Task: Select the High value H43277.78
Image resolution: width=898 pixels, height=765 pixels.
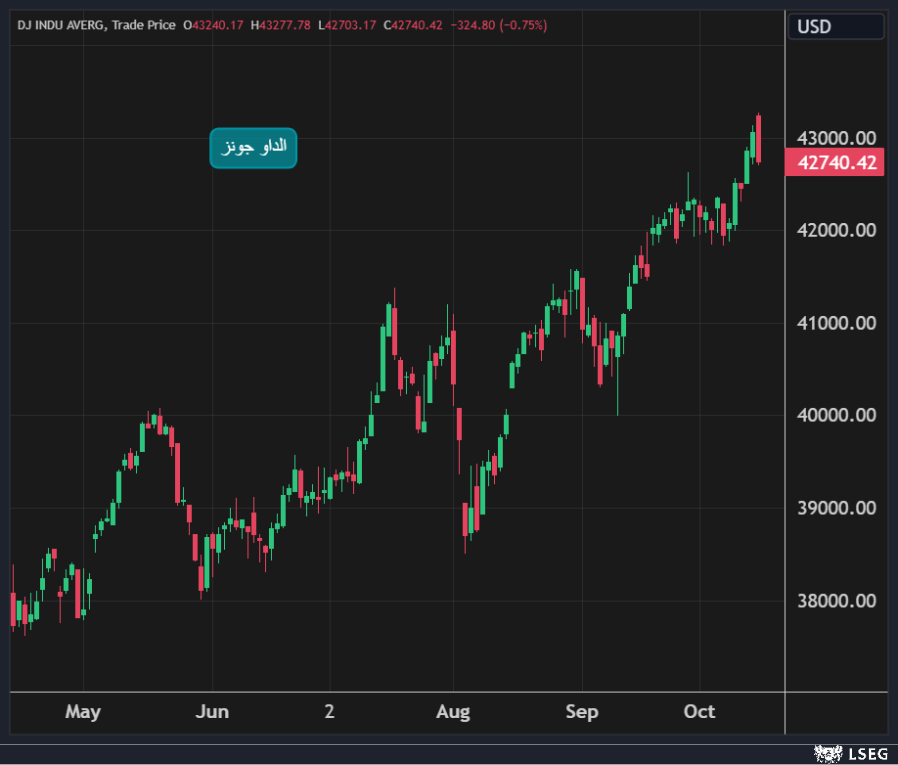Action: coord(283,25)
